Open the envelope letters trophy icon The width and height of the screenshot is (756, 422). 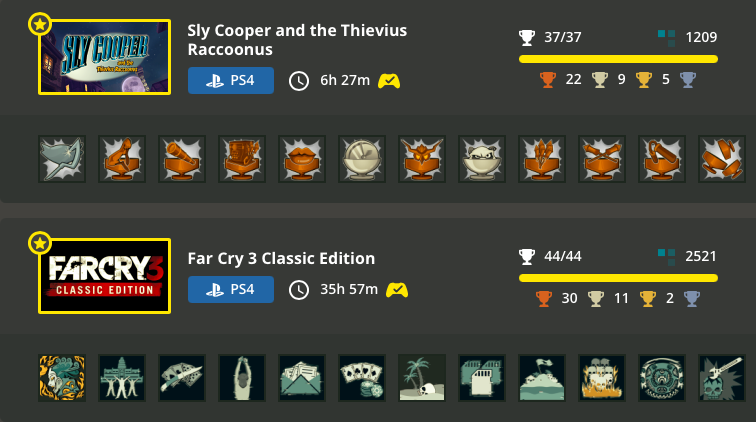[x=302, y=378]
